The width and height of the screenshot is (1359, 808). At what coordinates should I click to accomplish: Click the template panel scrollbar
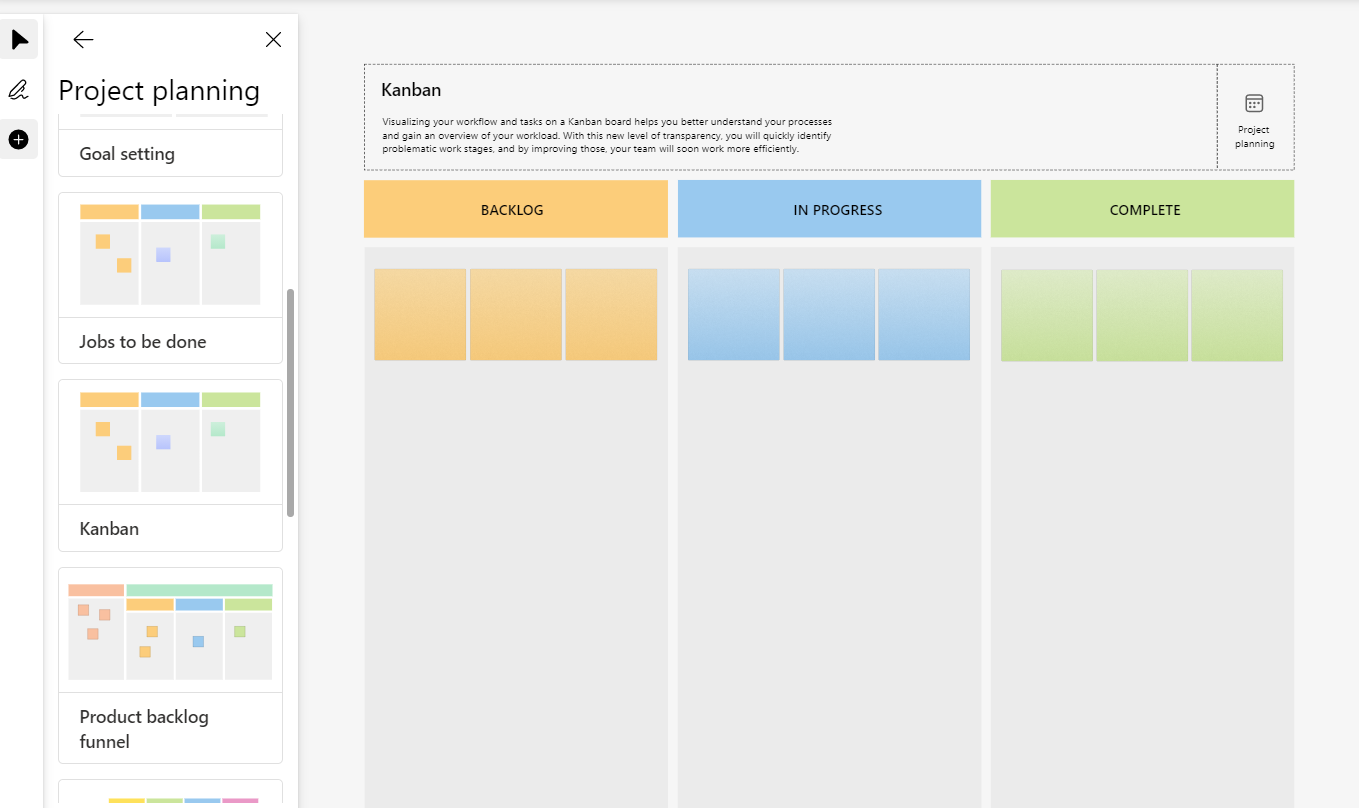click(291, 402)
